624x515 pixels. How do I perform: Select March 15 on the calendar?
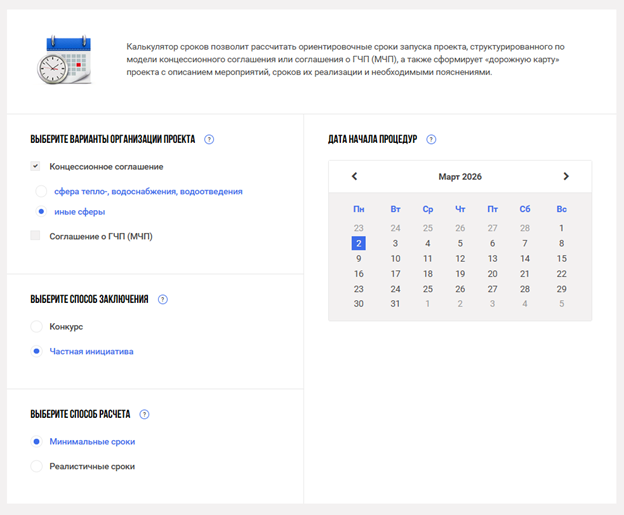pos(561,259)
